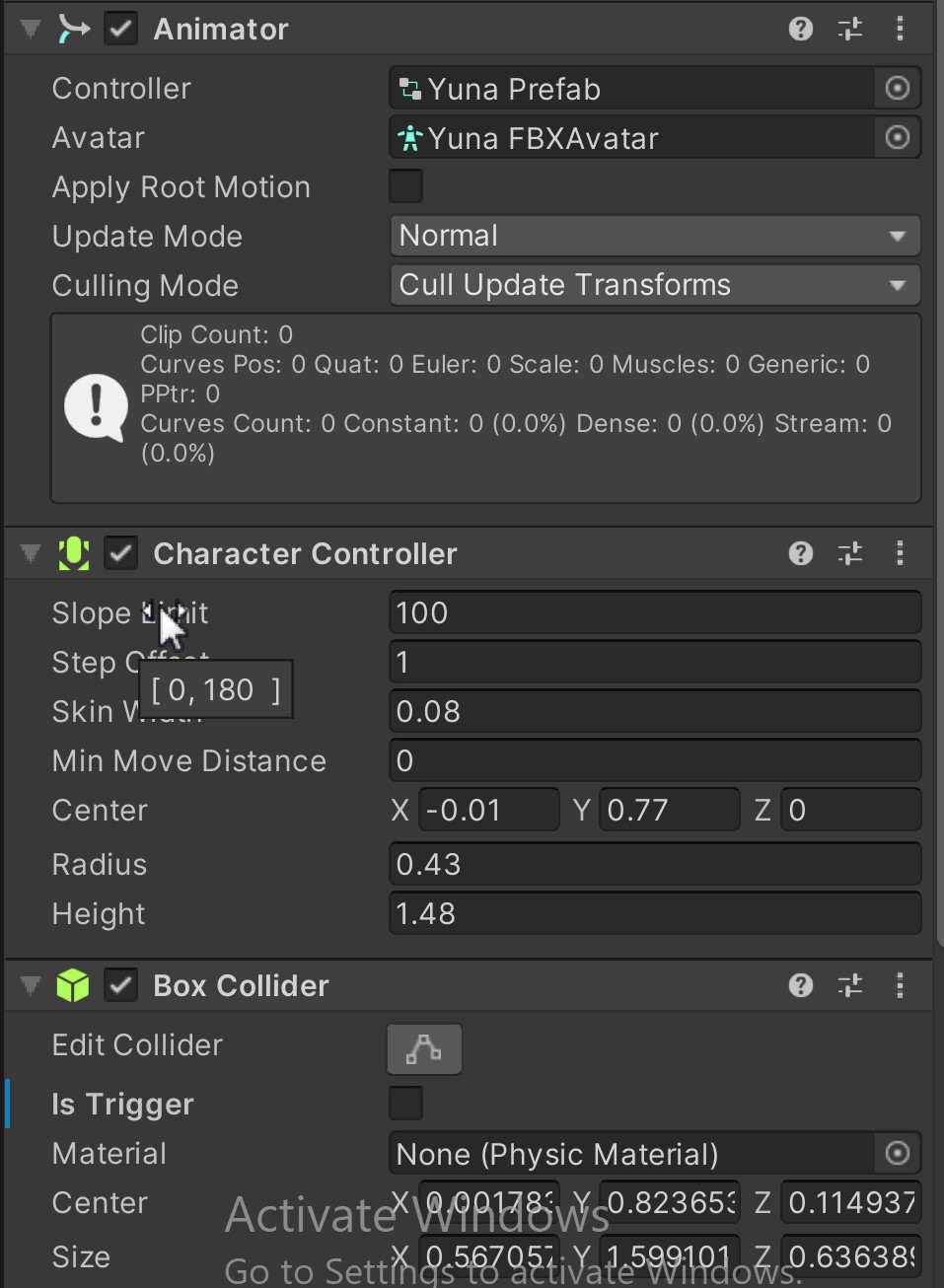Click the Edit Collider button
This screenshot has width=944, height=1288.
[424, 1048]
